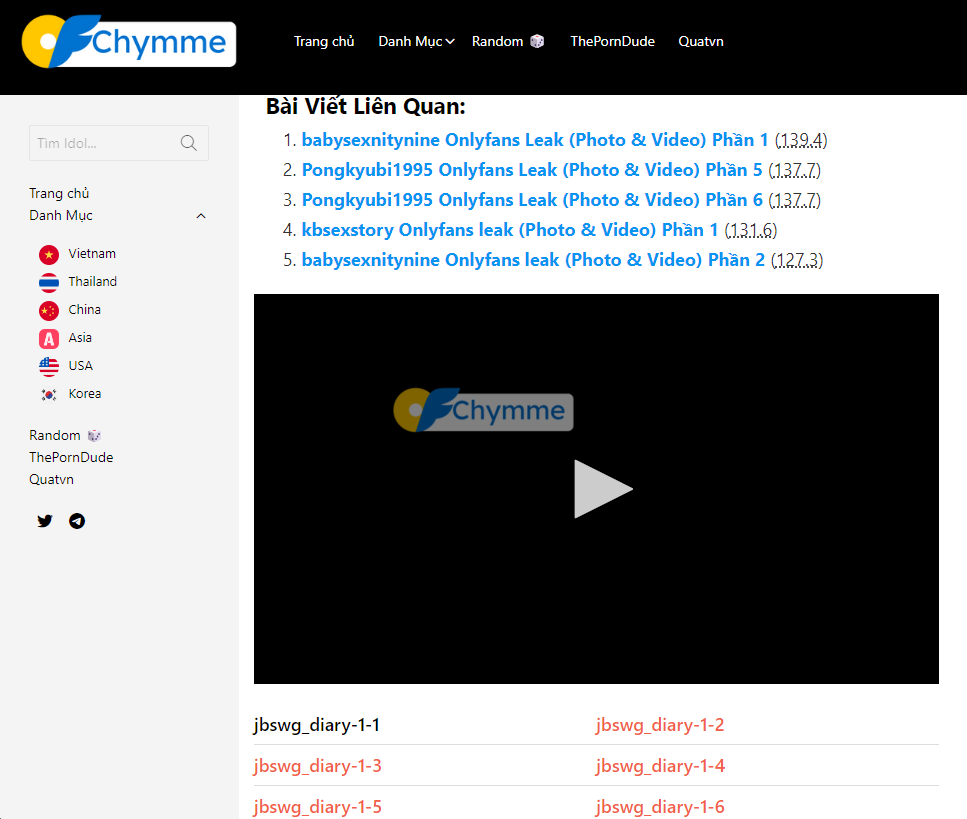
Task: Open Quatvn in the top navigation
Action: point(700,41)
